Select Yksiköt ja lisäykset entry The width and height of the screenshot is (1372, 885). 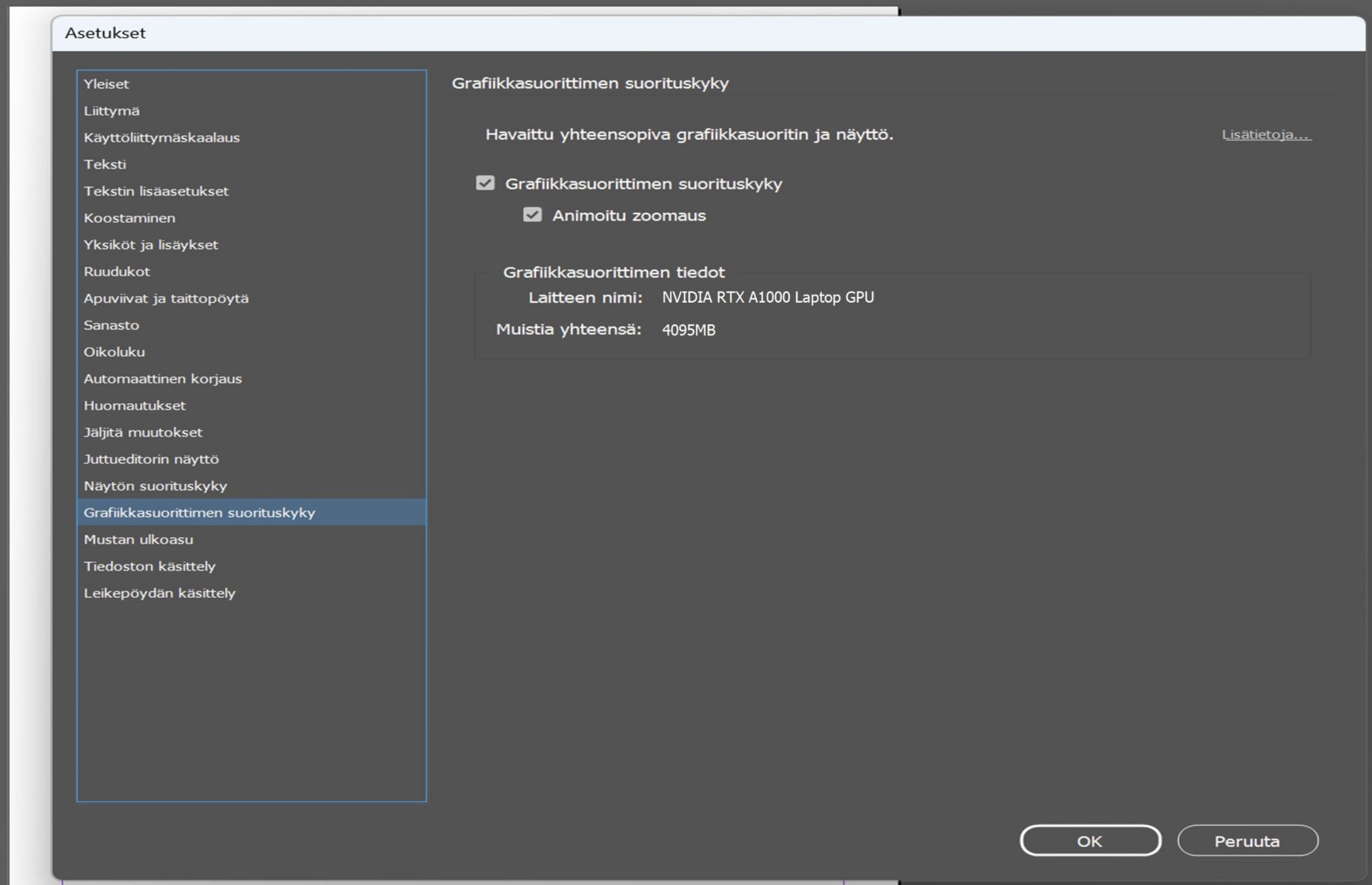point(151,244)
